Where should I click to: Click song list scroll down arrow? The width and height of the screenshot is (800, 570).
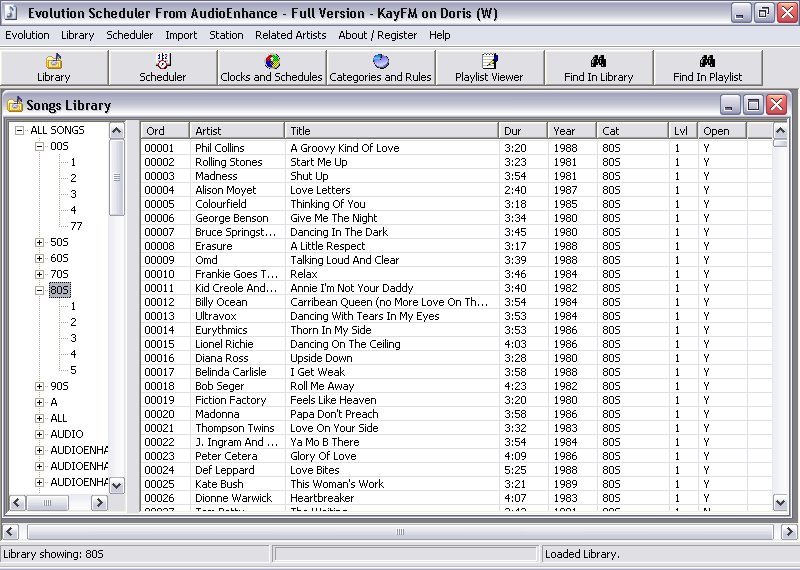point(781,502)
